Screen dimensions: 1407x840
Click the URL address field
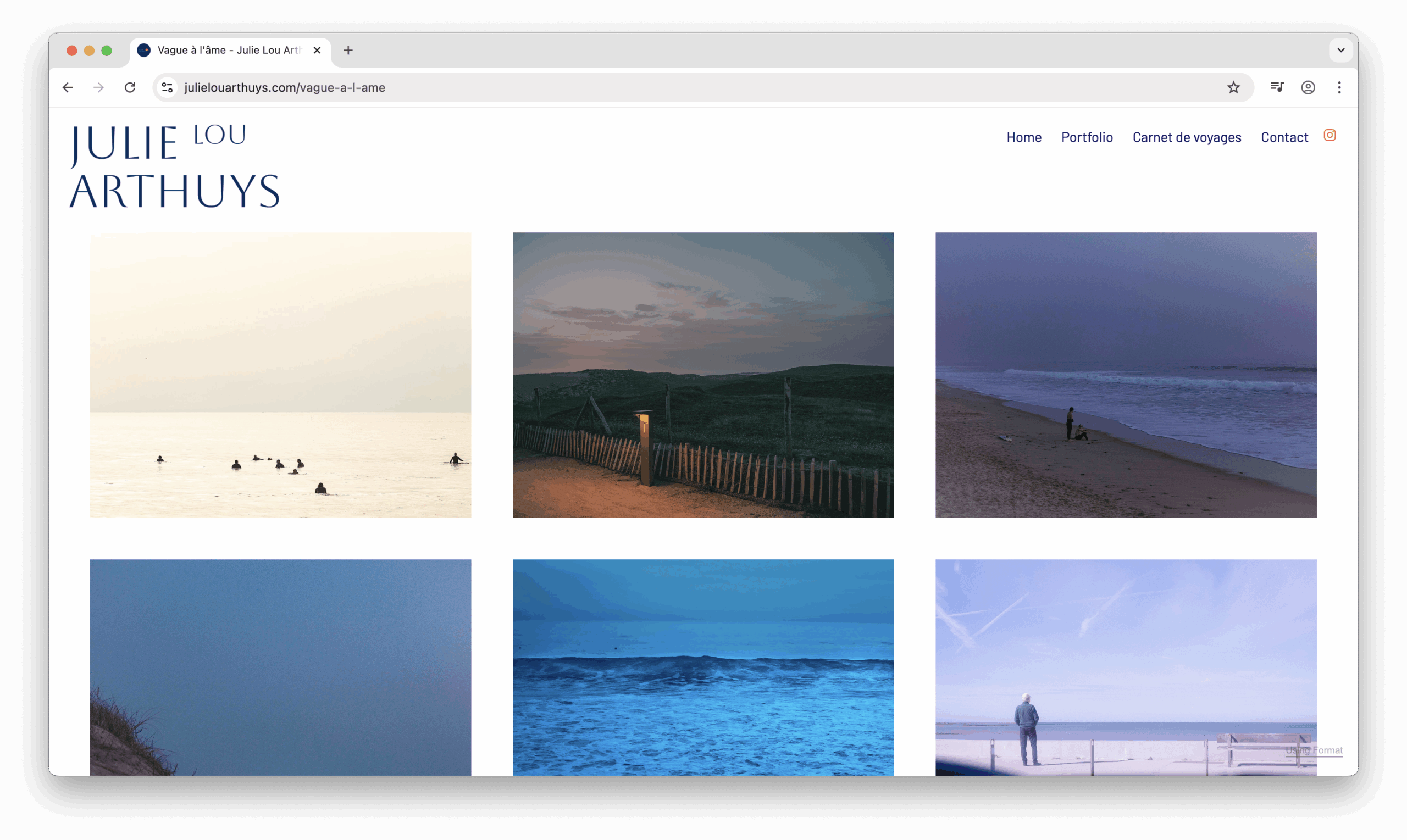click(x=679, y=88)
